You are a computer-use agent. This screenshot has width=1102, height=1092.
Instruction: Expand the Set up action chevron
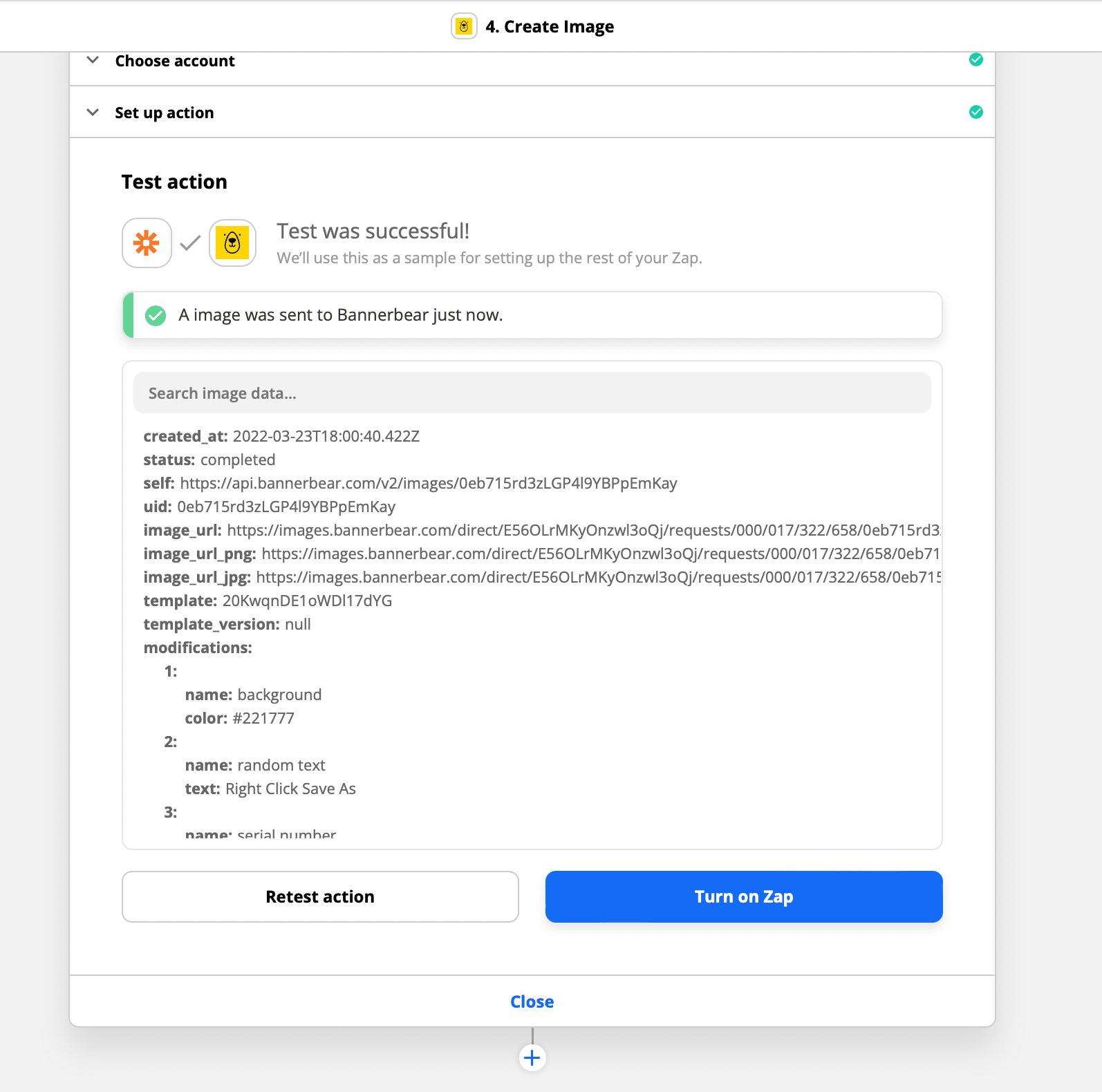pos(93,112)
